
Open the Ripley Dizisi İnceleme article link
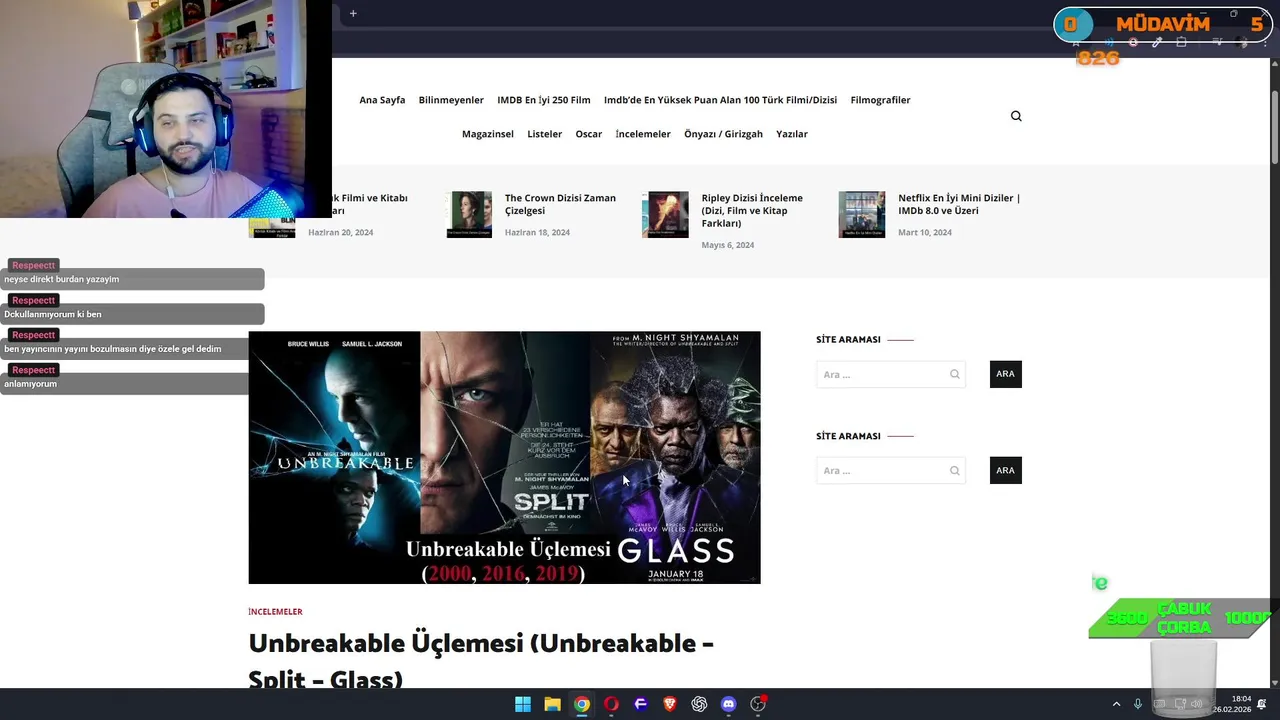752,211
